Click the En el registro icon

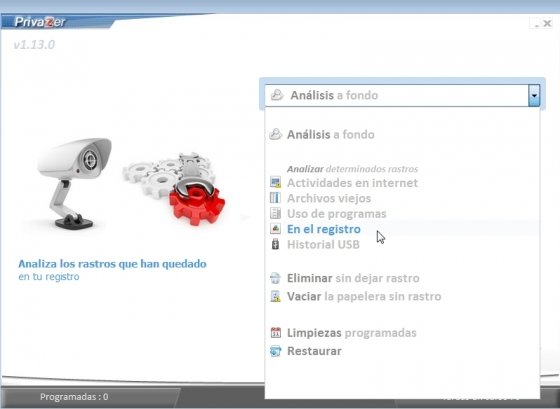[275, 229]
